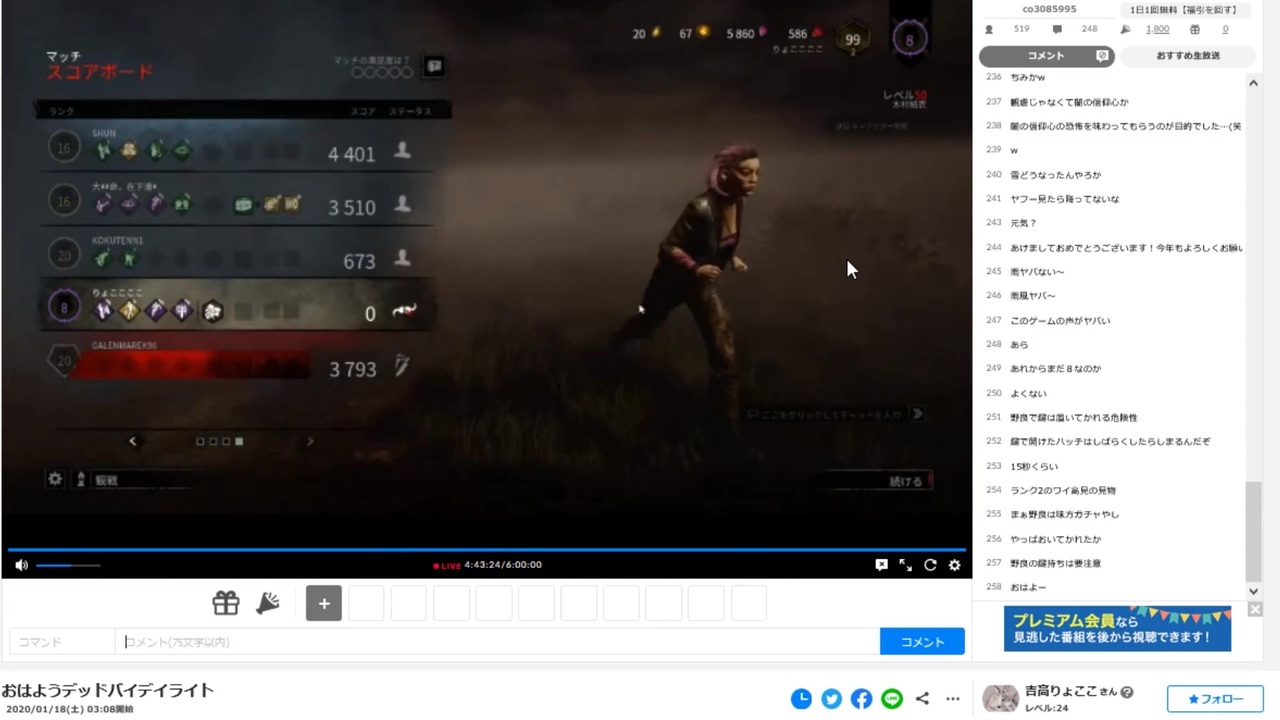Close the premium member ad banner

coord(1255,609)
